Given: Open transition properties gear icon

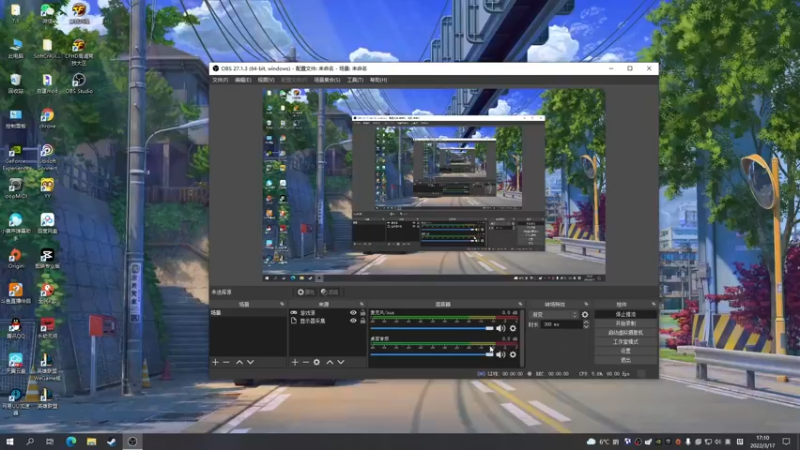Looking at the screenshot, I should 585,315.
